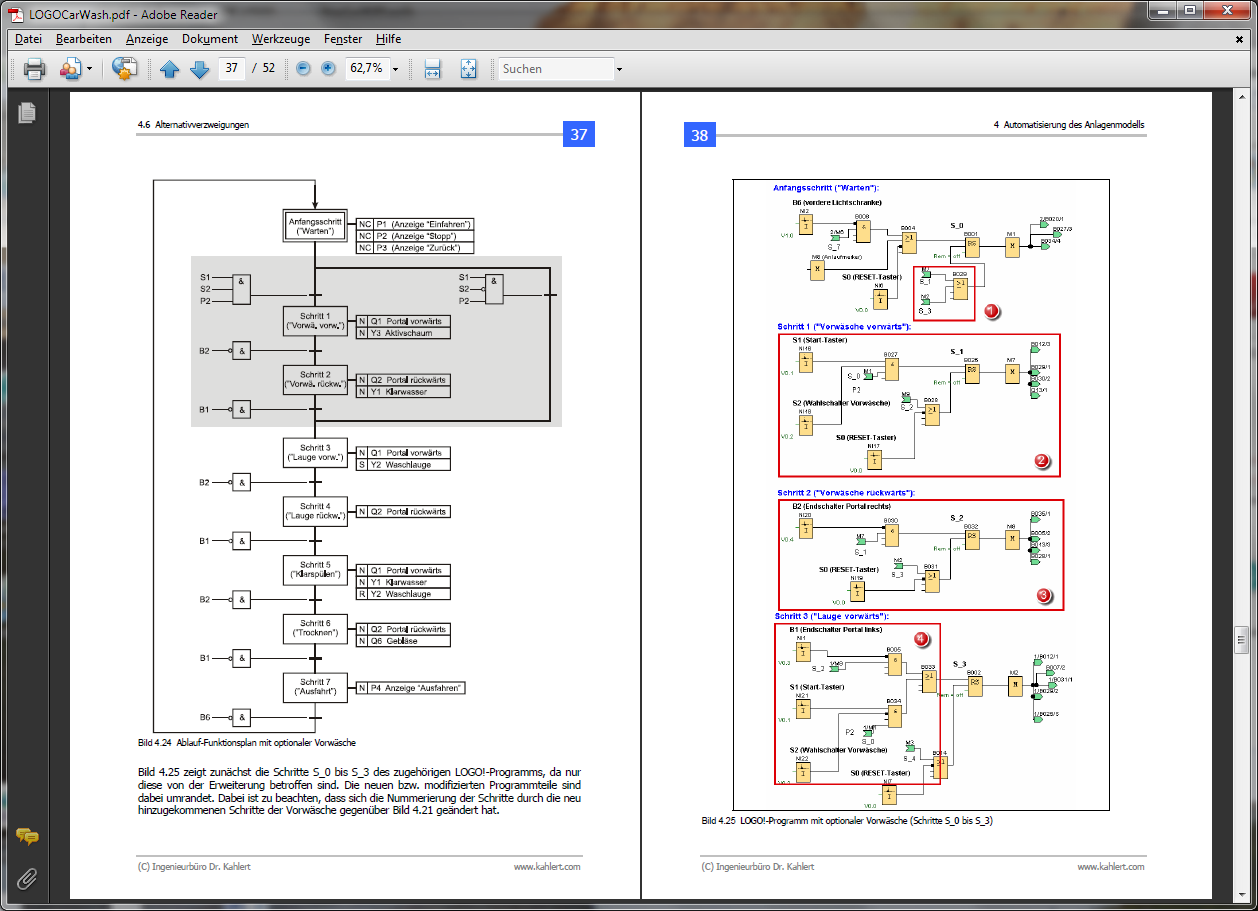
Task: Open the Suchen search options dropdown arrow
Action: [619, 69]
